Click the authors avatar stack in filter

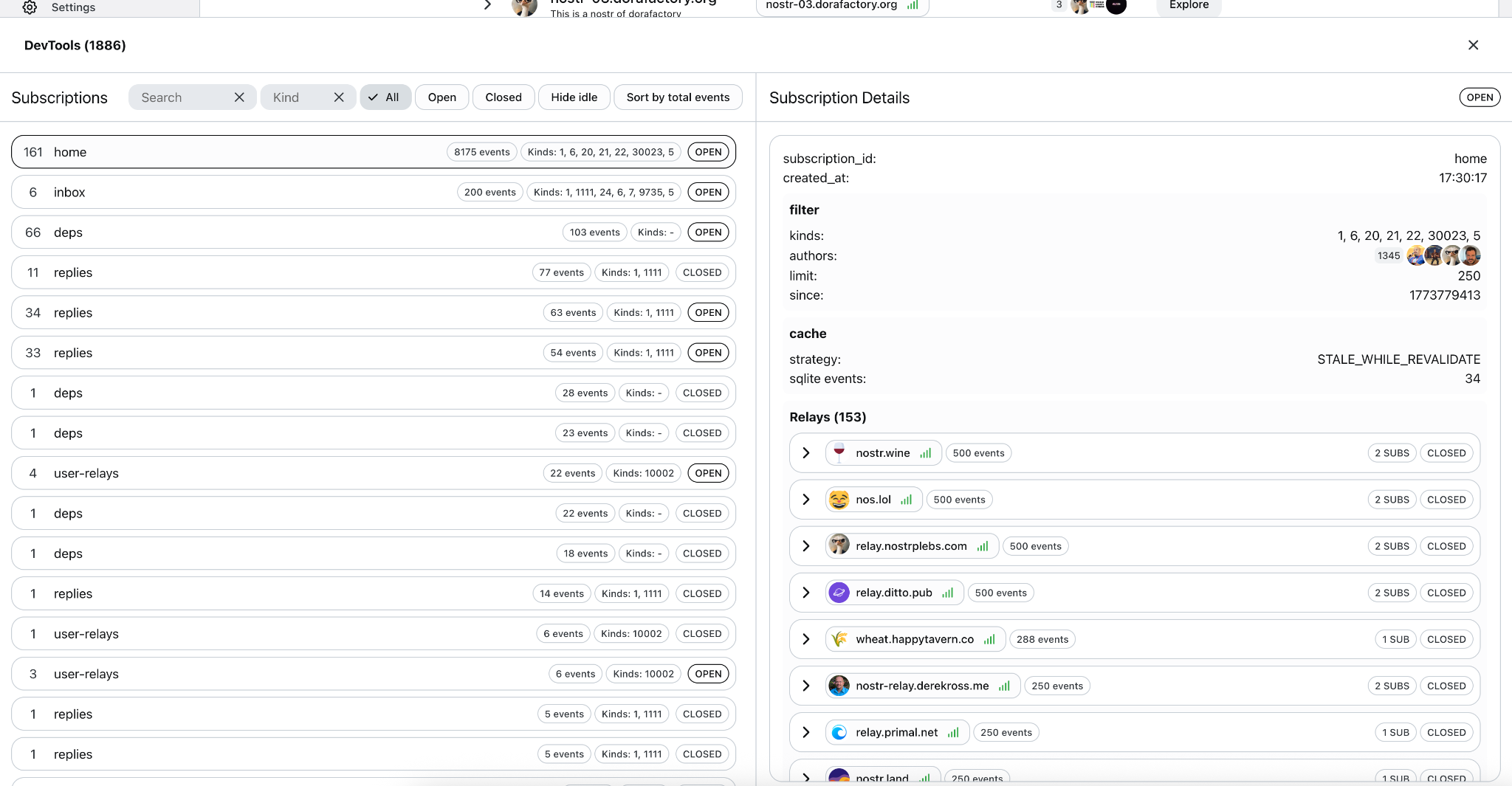tap(1443, 255)
